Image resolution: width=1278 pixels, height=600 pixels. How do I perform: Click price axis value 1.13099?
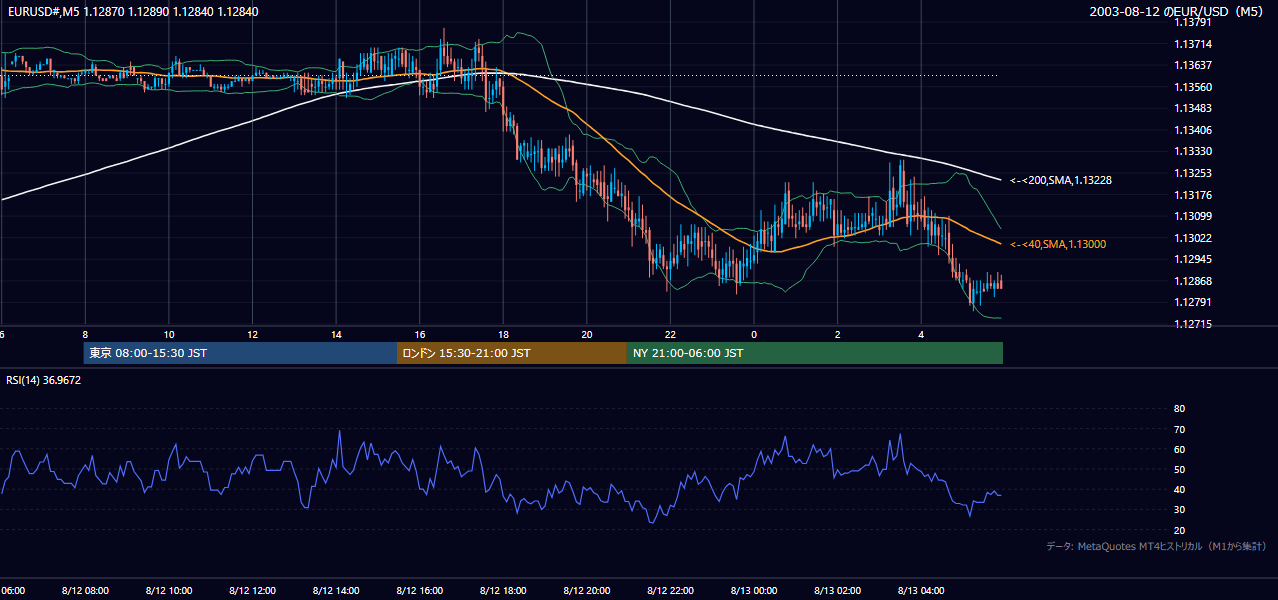pos(1192,216)
